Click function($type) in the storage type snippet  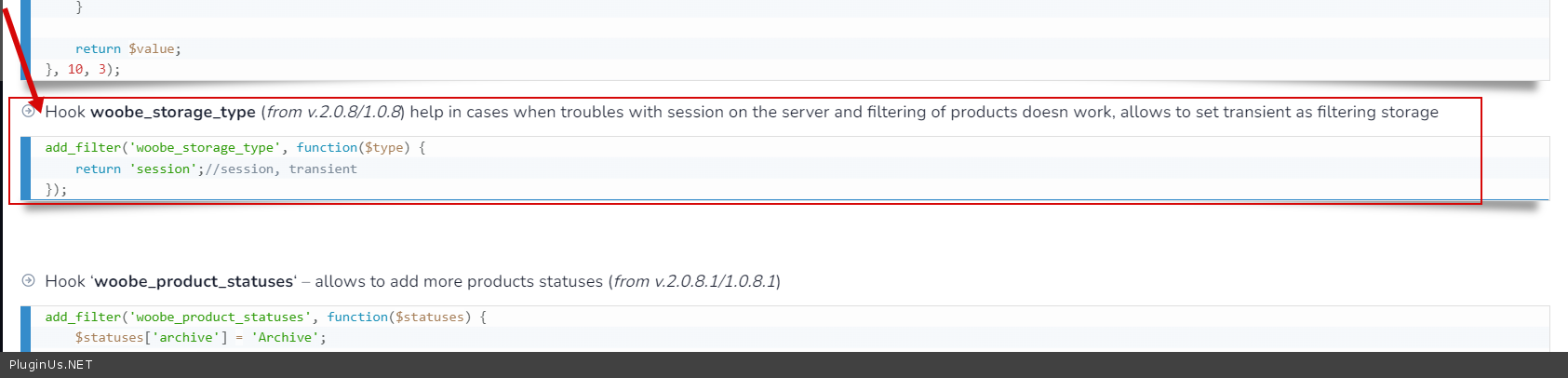click(353, 147)
